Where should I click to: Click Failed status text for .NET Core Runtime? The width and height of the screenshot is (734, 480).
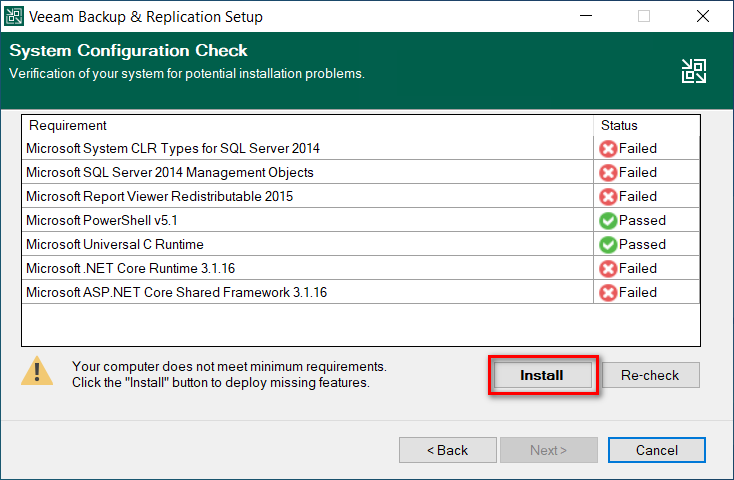(x=638, y=268)
